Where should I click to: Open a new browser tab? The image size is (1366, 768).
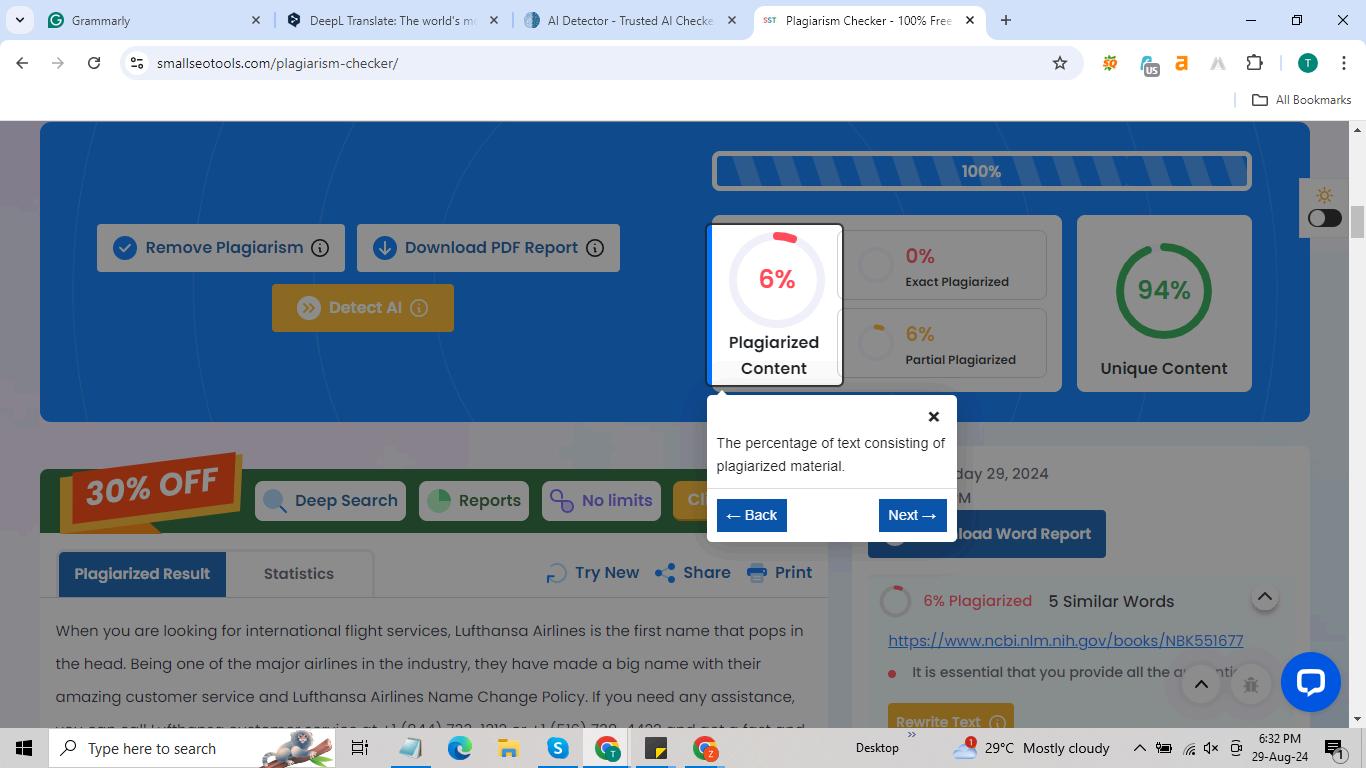(1006, 20)
